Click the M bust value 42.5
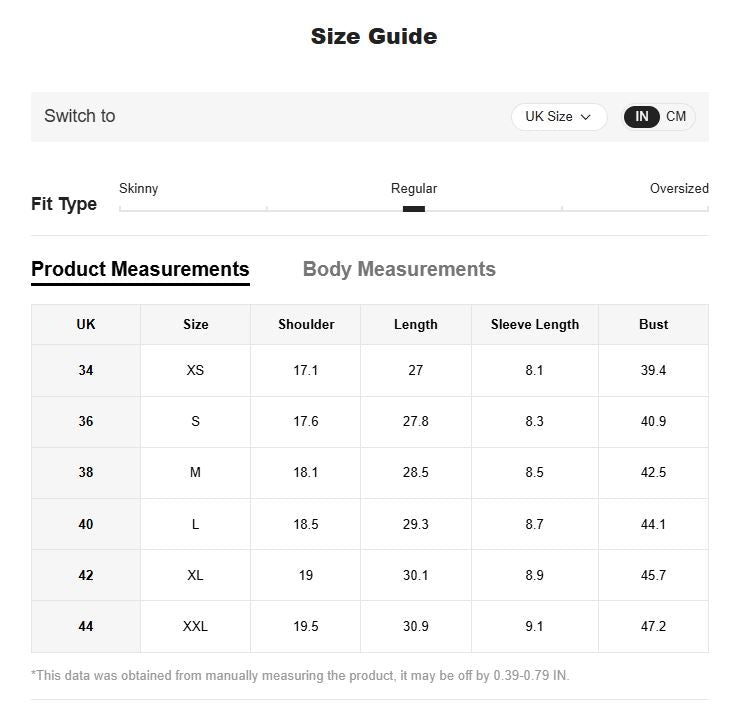The height and width of the screenshot is (709, 744). pos(653,473)
